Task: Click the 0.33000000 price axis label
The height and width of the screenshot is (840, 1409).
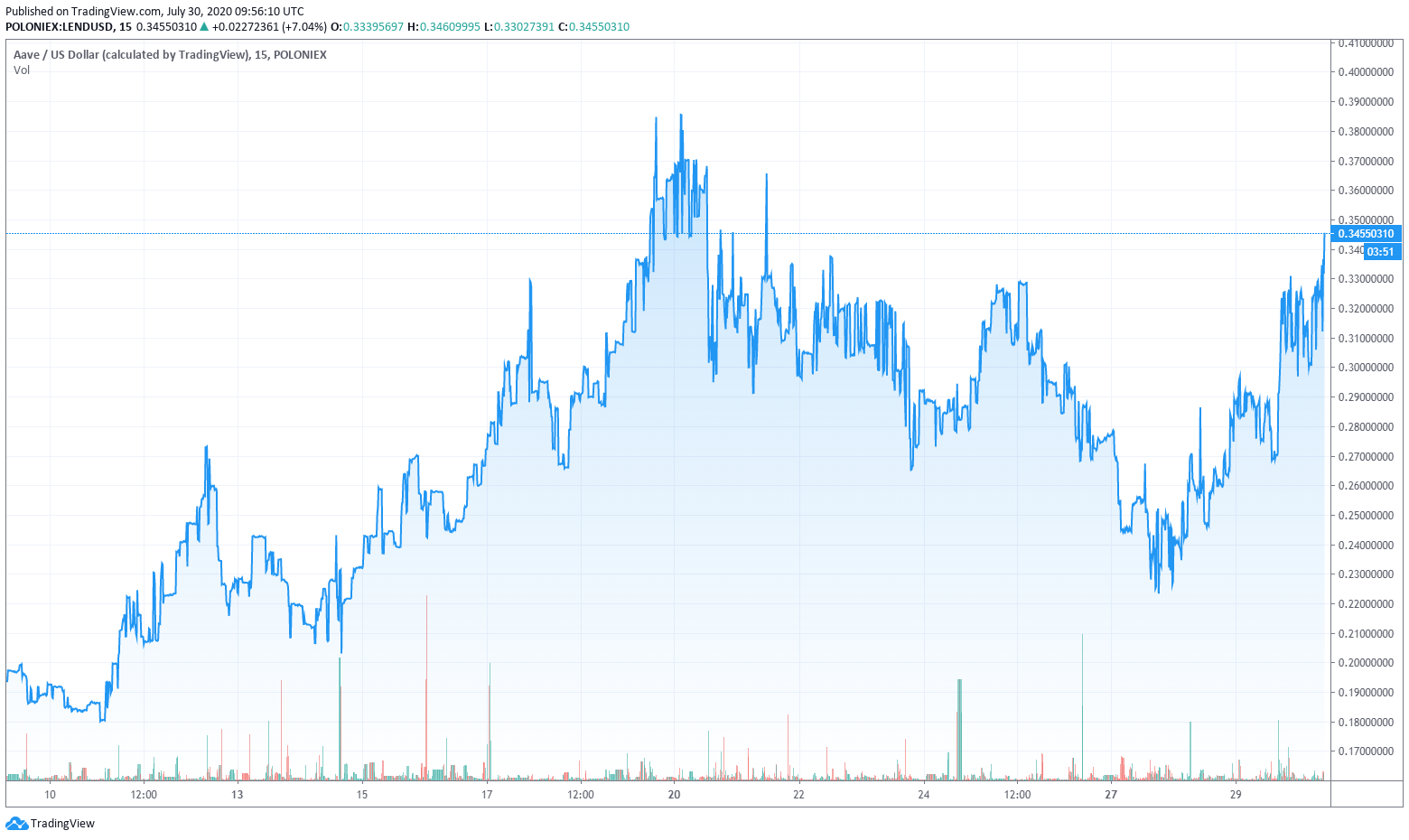Action: tap(1366, 279)
